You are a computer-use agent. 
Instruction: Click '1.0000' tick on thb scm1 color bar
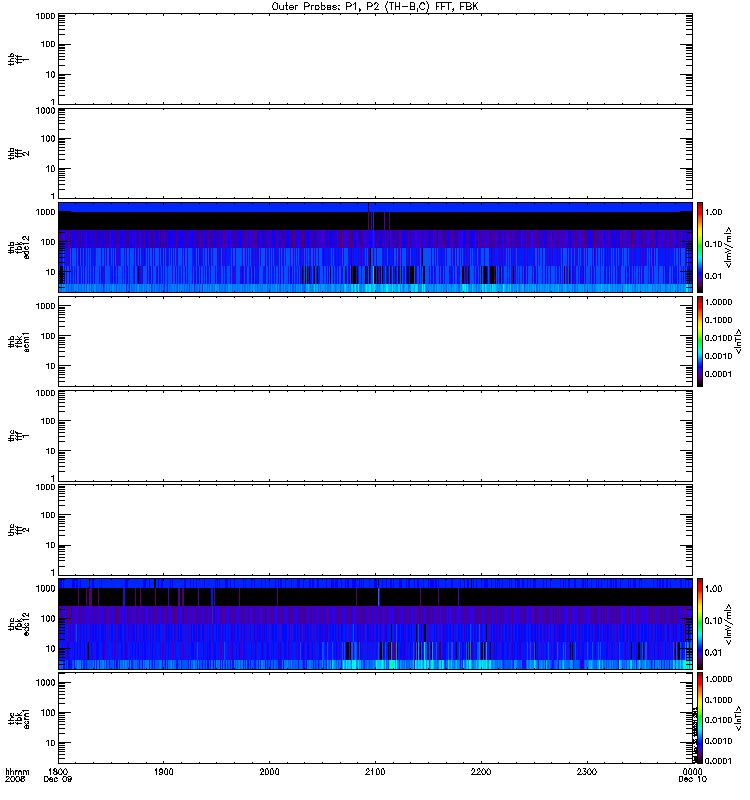(x=718, y=302)
